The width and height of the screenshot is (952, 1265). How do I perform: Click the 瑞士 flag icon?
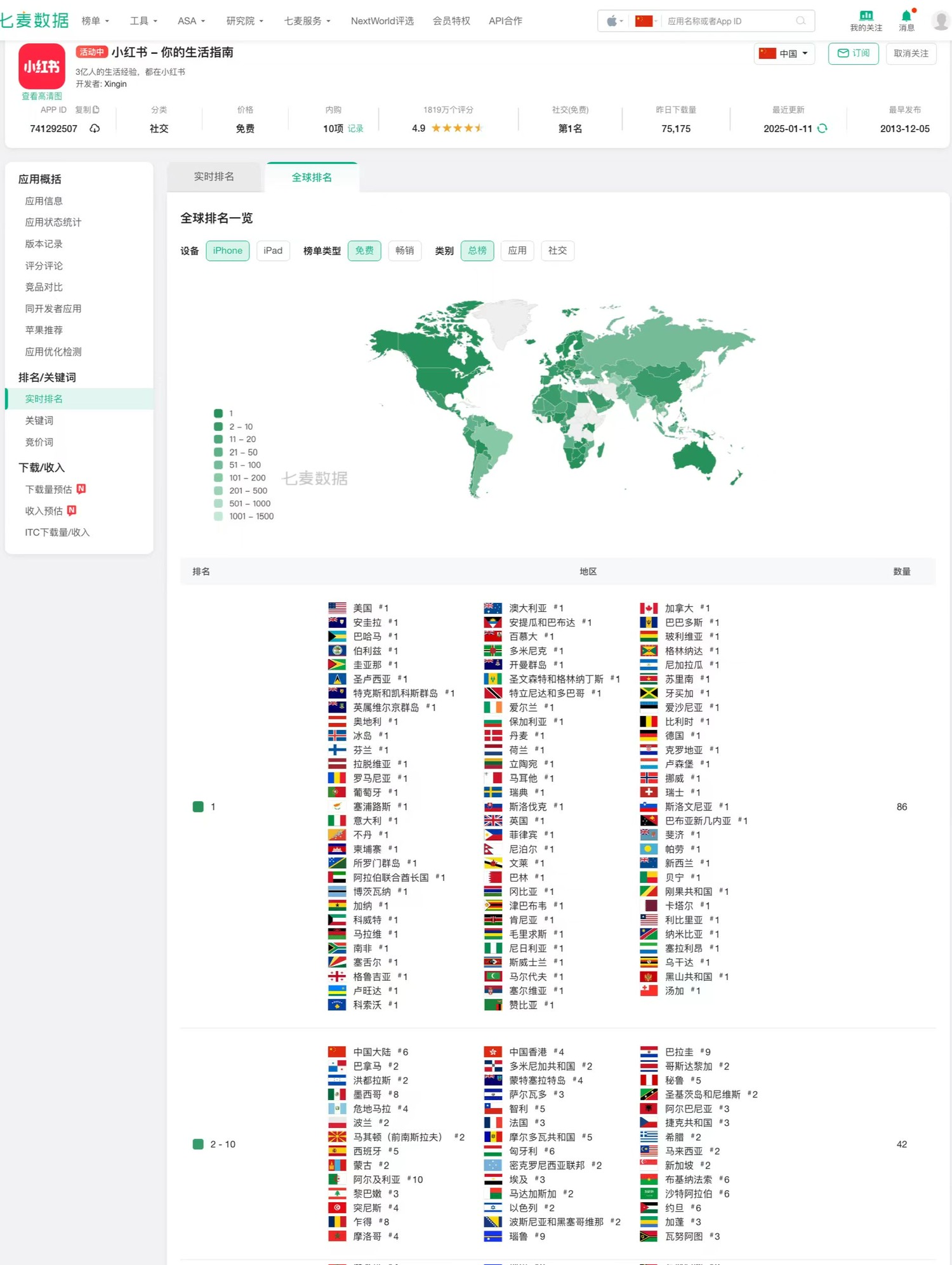coord(649,792)
